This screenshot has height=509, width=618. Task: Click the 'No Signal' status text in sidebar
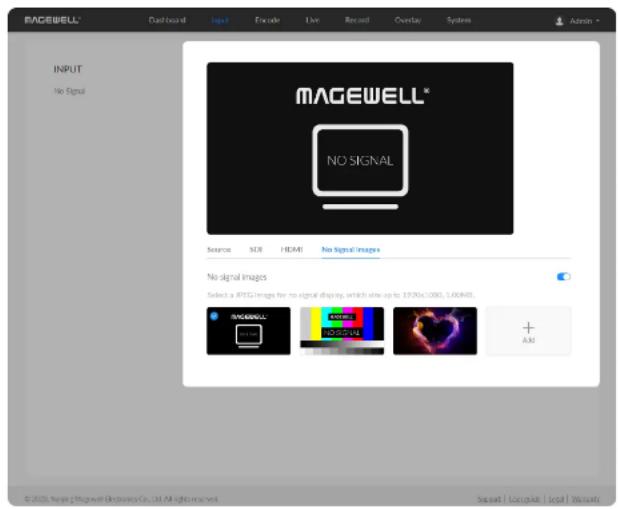69,91
